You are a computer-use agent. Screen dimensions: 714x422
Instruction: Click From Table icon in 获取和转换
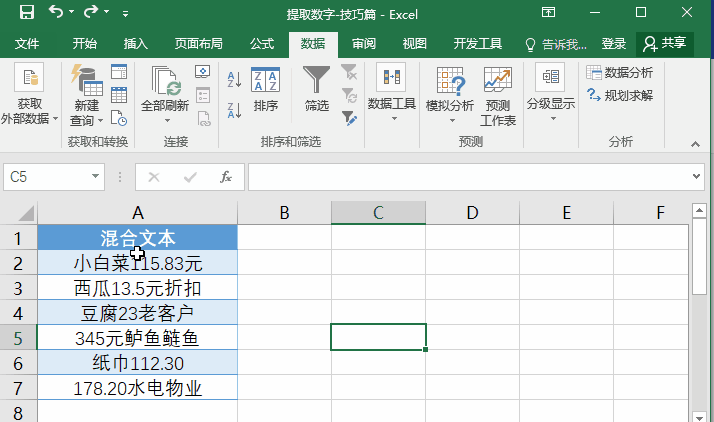tap(119, 95)
